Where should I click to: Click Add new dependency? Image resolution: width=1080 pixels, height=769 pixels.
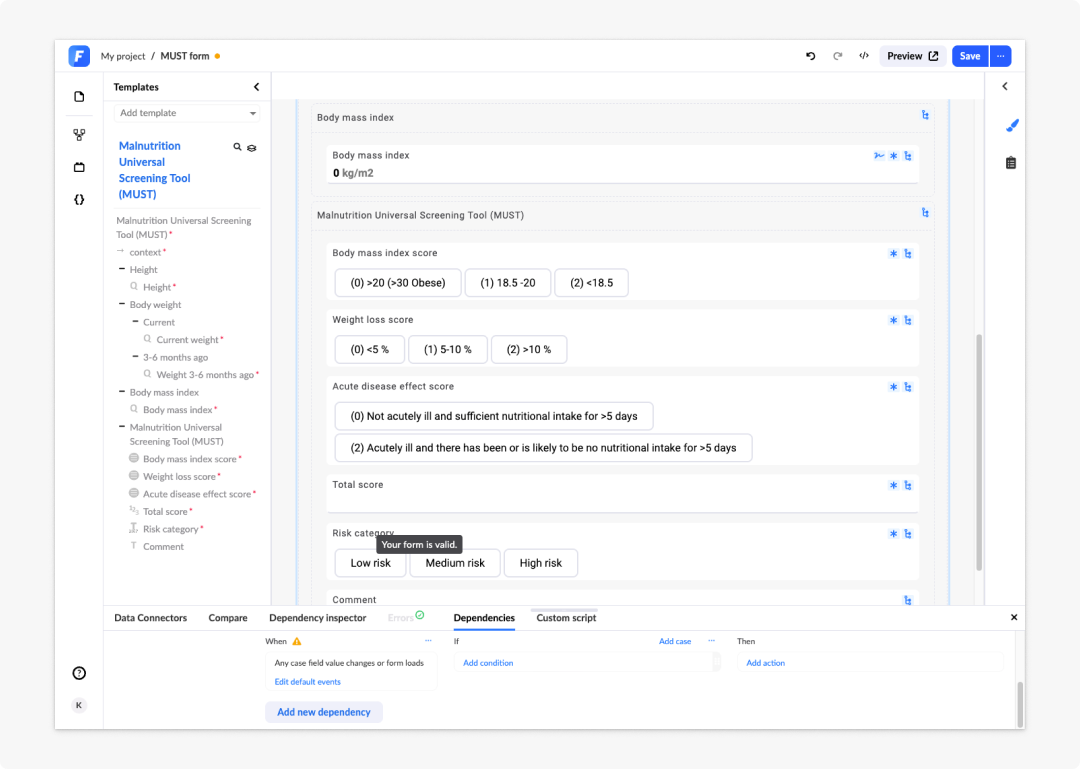[324, 712]
